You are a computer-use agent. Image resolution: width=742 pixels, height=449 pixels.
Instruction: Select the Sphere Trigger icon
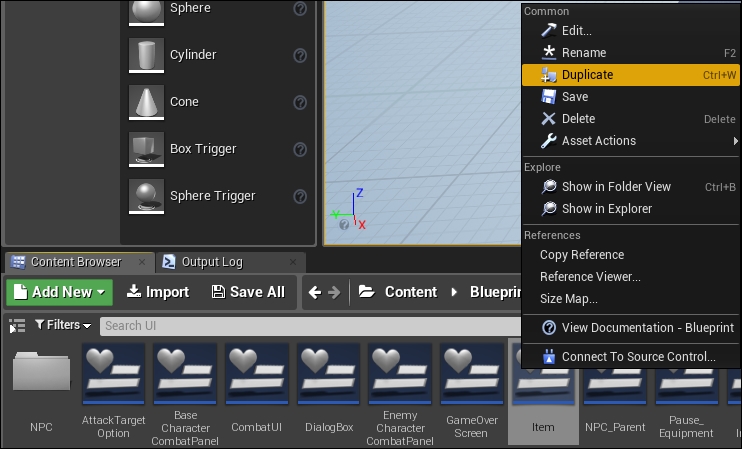click(146, 196)
